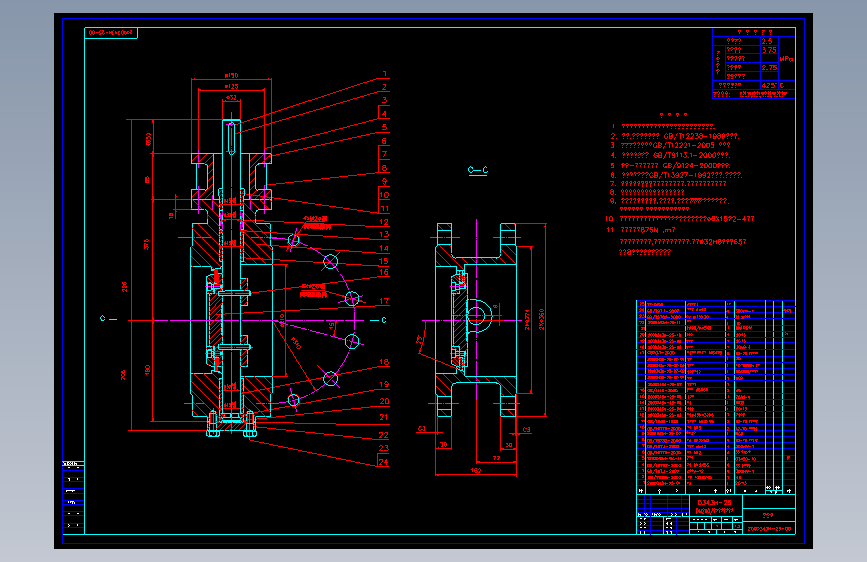Click part balloon number 12
The image size is (867, 562).
[x=384, y=222]
